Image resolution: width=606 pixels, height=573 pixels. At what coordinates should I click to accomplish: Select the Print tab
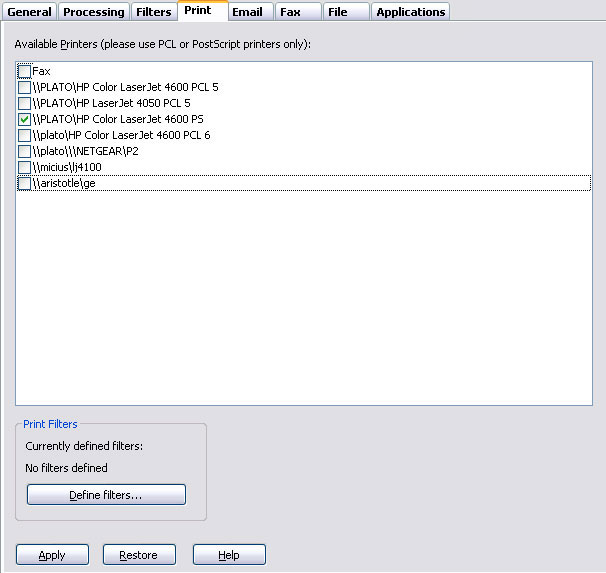coord(198,11)
